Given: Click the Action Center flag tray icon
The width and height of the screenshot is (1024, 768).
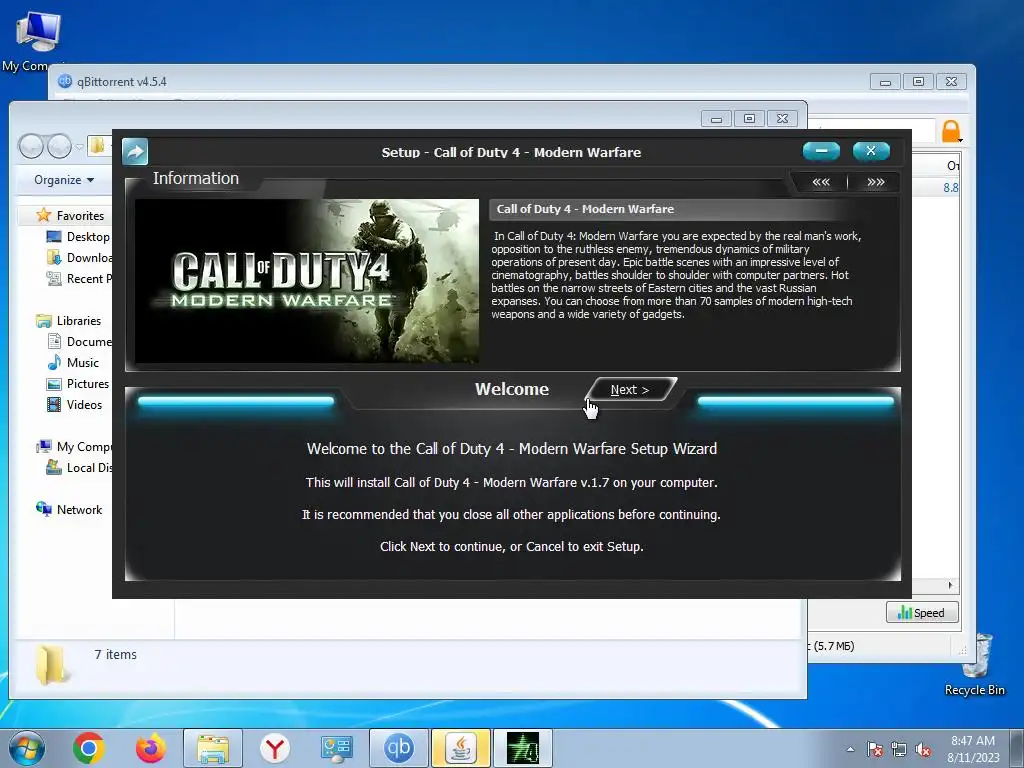Looking at the screenshot, I should (x=875, y=750).
